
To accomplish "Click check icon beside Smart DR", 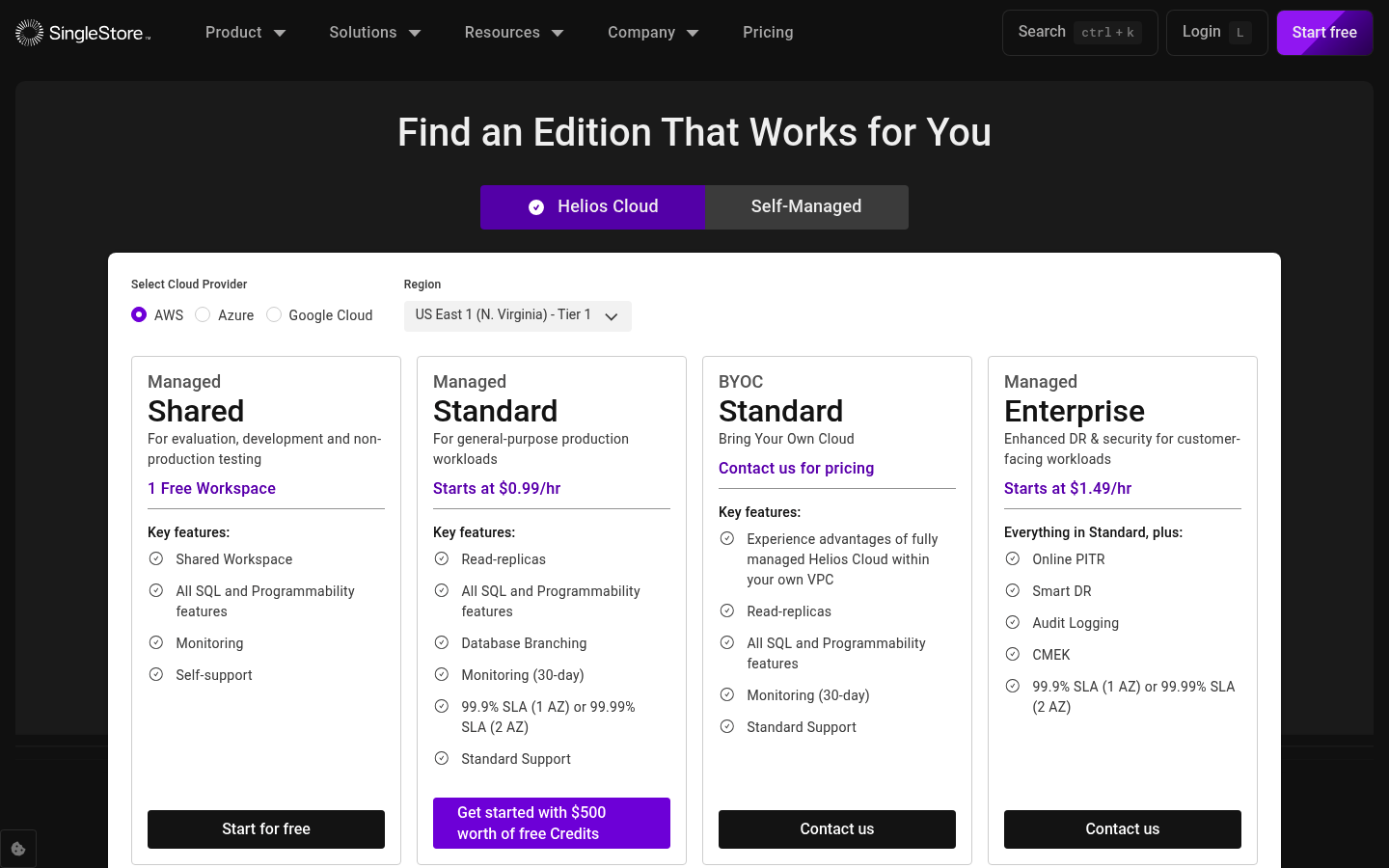I will (x=1013, y=590).
